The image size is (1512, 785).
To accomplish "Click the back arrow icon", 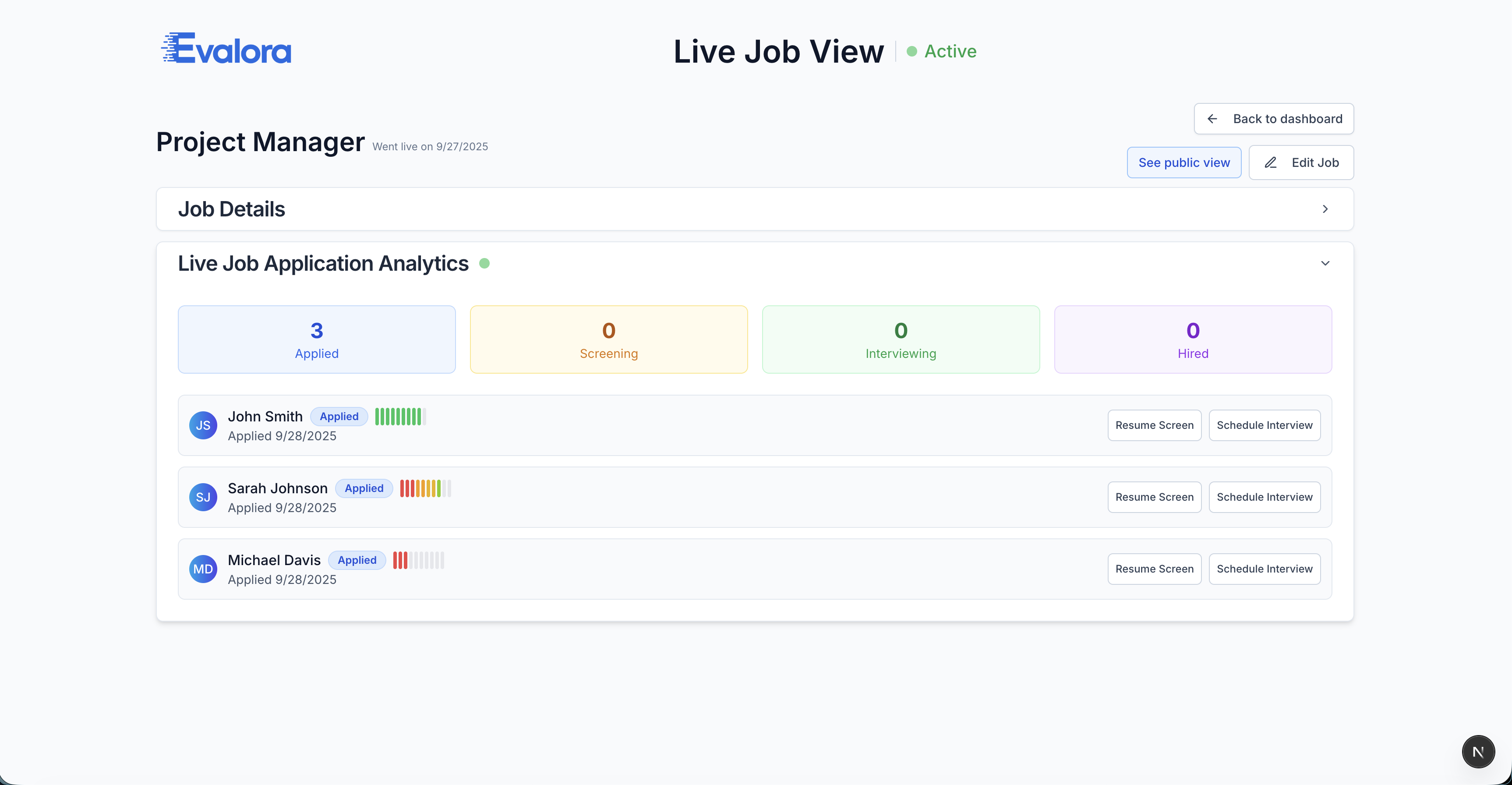I will (1212, 119).
